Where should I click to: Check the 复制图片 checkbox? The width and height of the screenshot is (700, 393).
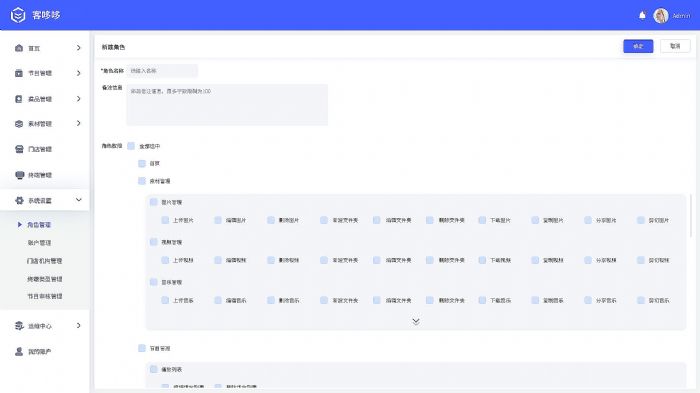pyautogui.click(x=535, y=220)
